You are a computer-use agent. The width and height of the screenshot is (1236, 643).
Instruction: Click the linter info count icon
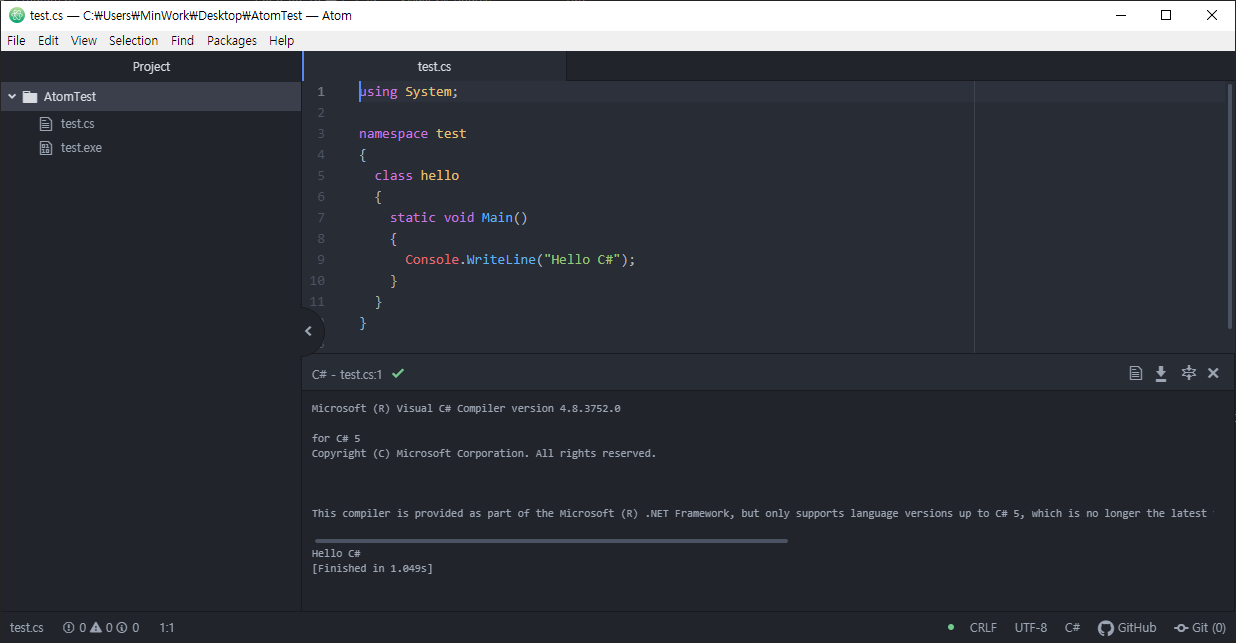(122, 628)
